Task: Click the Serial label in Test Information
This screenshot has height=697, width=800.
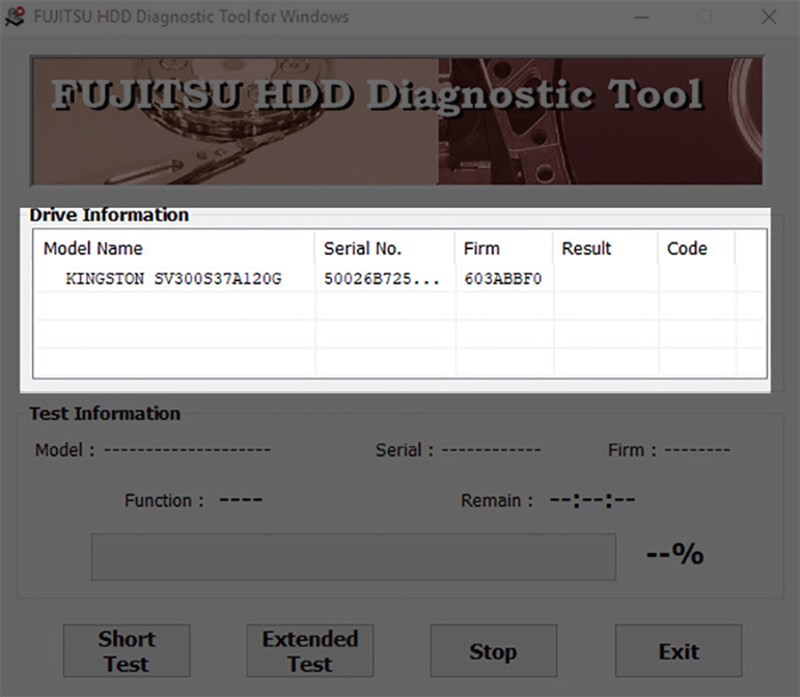Action: click(x=405, y=451)
